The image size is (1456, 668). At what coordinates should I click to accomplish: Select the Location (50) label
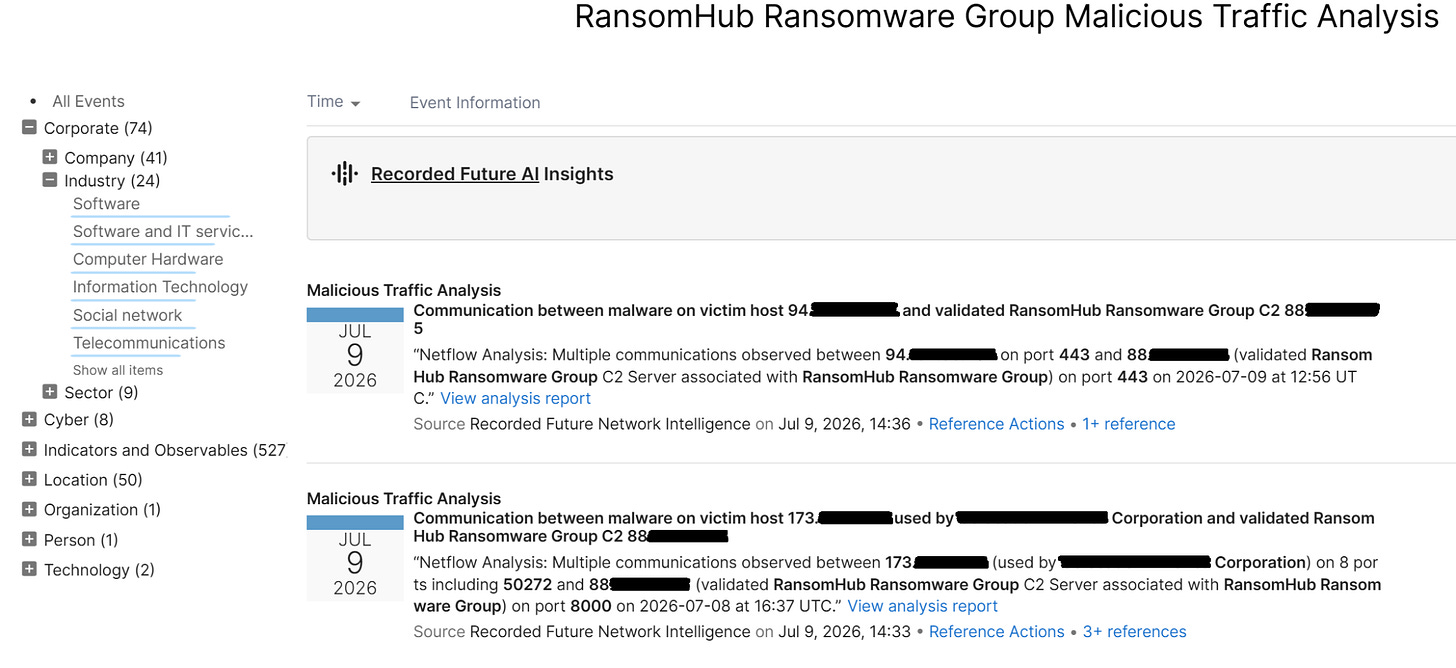pos(93,480)
